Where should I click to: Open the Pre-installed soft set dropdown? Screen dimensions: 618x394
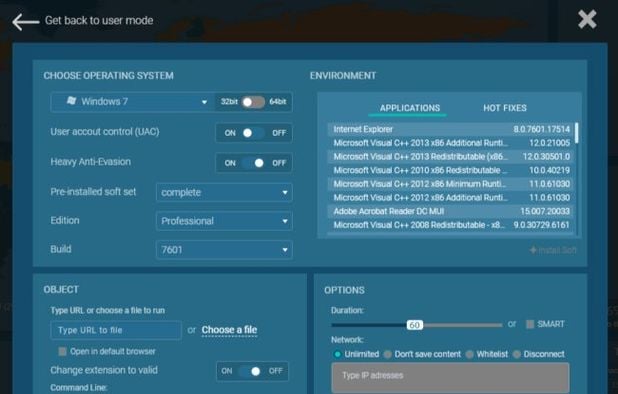pos(224,192)
